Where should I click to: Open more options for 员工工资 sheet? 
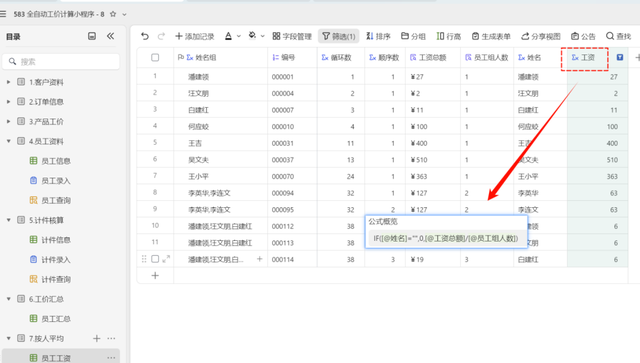tap(111, 358)
